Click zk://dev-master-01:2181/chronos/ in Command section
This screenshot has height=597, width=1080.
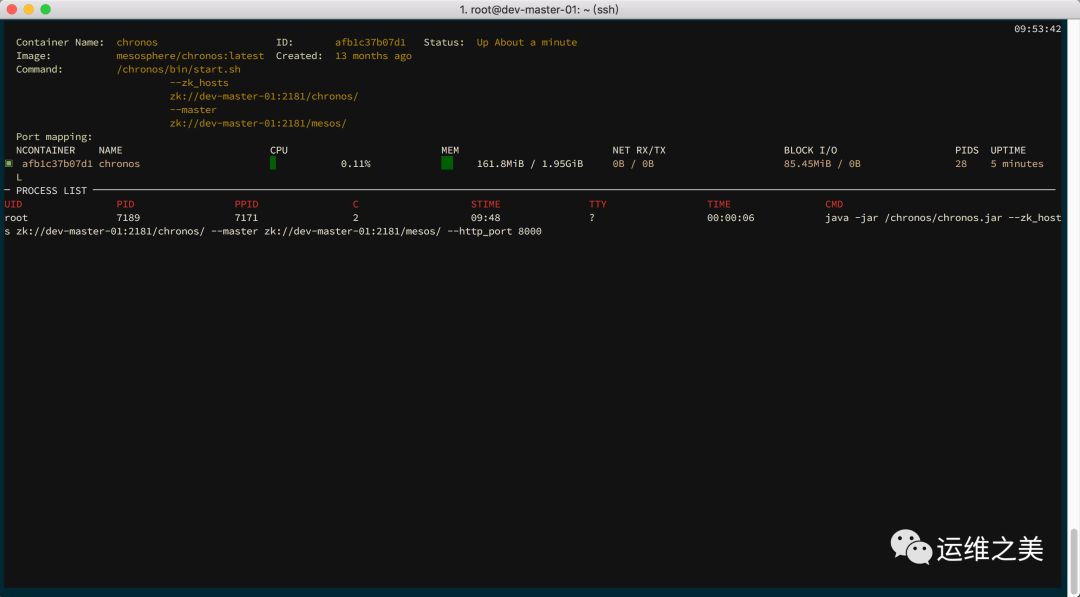point(264,96)
